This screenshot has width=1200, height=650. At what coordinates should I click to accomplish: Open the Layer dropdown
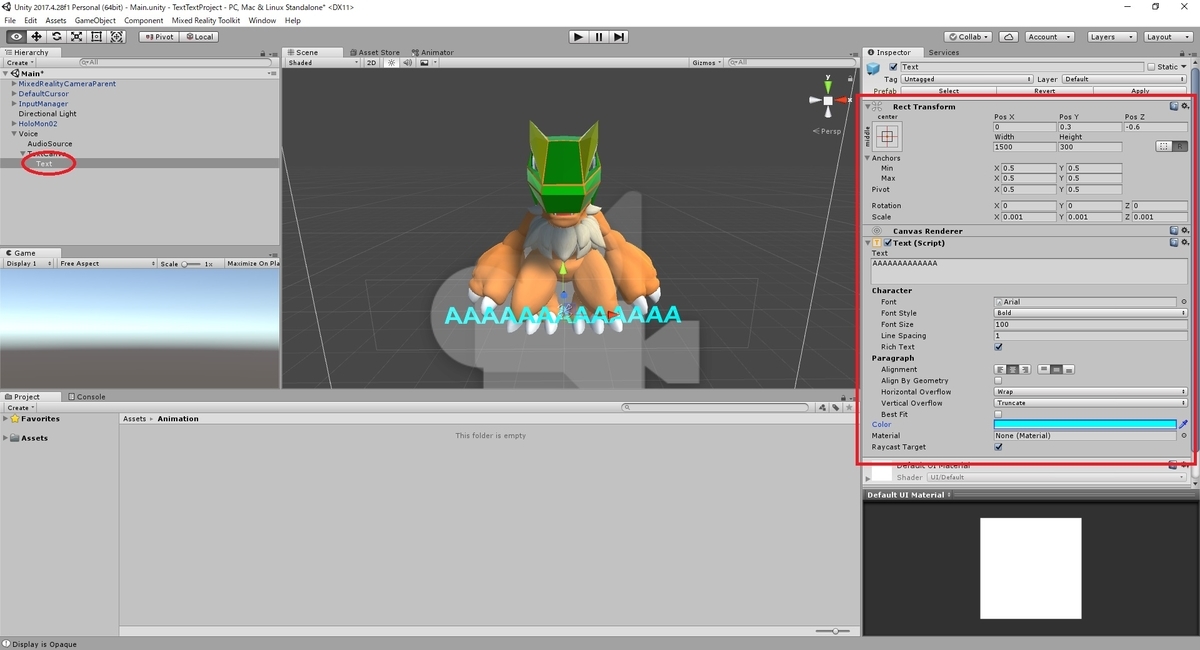point(1125,79)
